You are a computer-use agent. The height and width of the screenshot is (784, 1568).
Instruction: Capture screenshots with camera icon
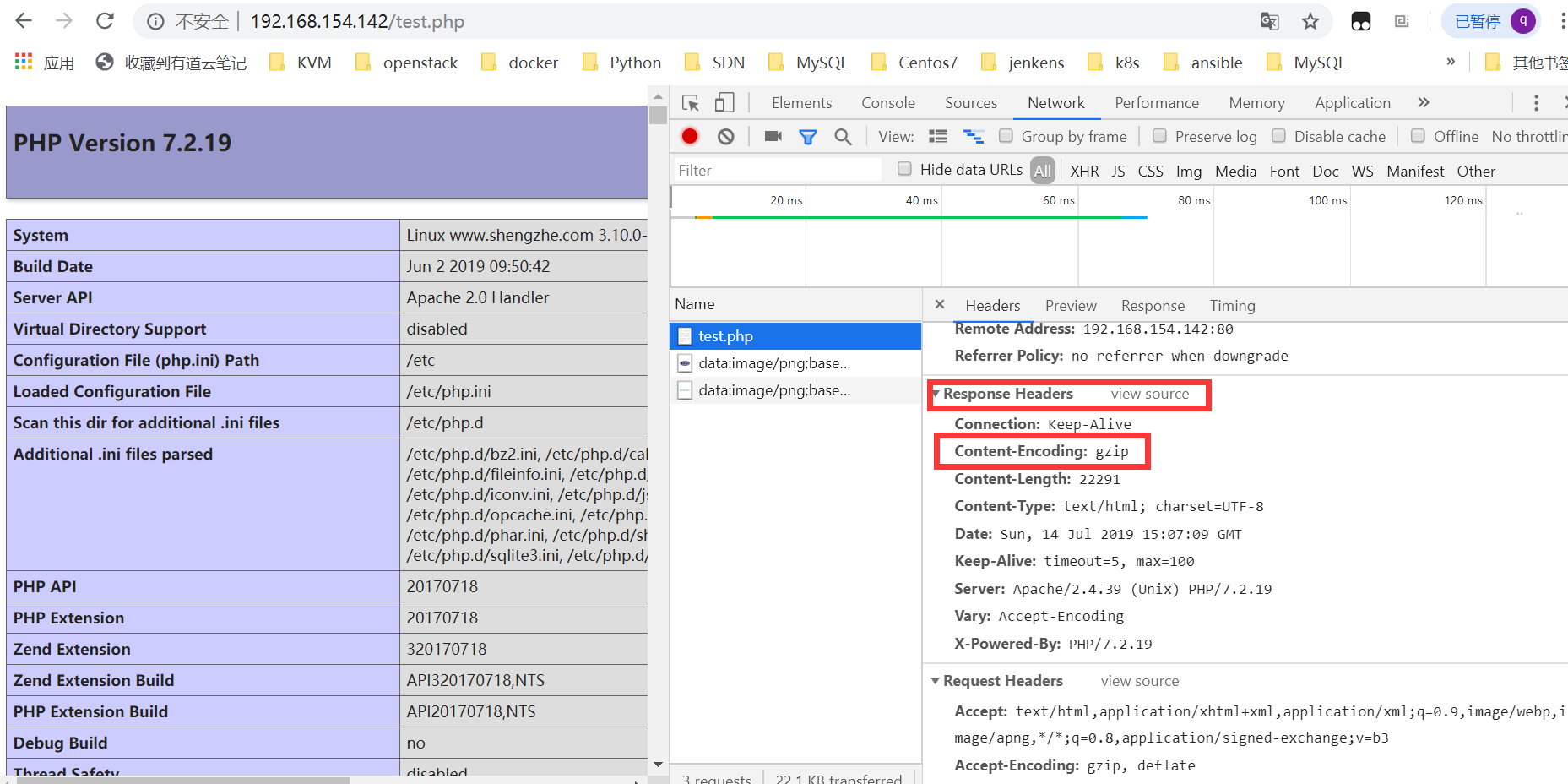tap(773, 136)
